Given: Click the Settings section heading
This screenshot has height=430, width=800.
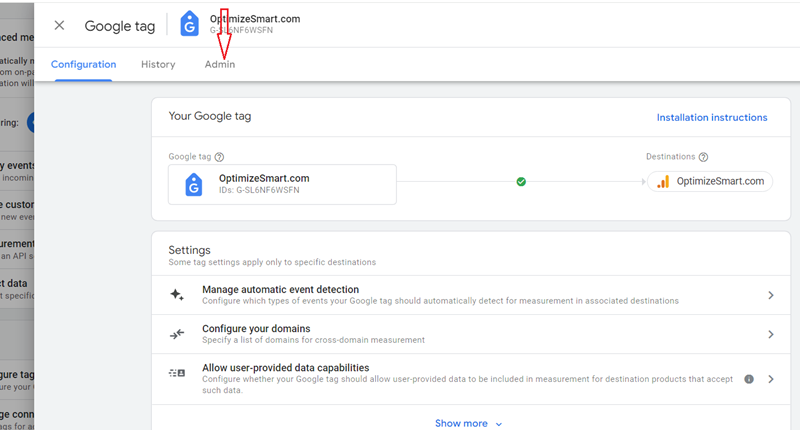Looking at the screenshot, I should coord(189,250).
